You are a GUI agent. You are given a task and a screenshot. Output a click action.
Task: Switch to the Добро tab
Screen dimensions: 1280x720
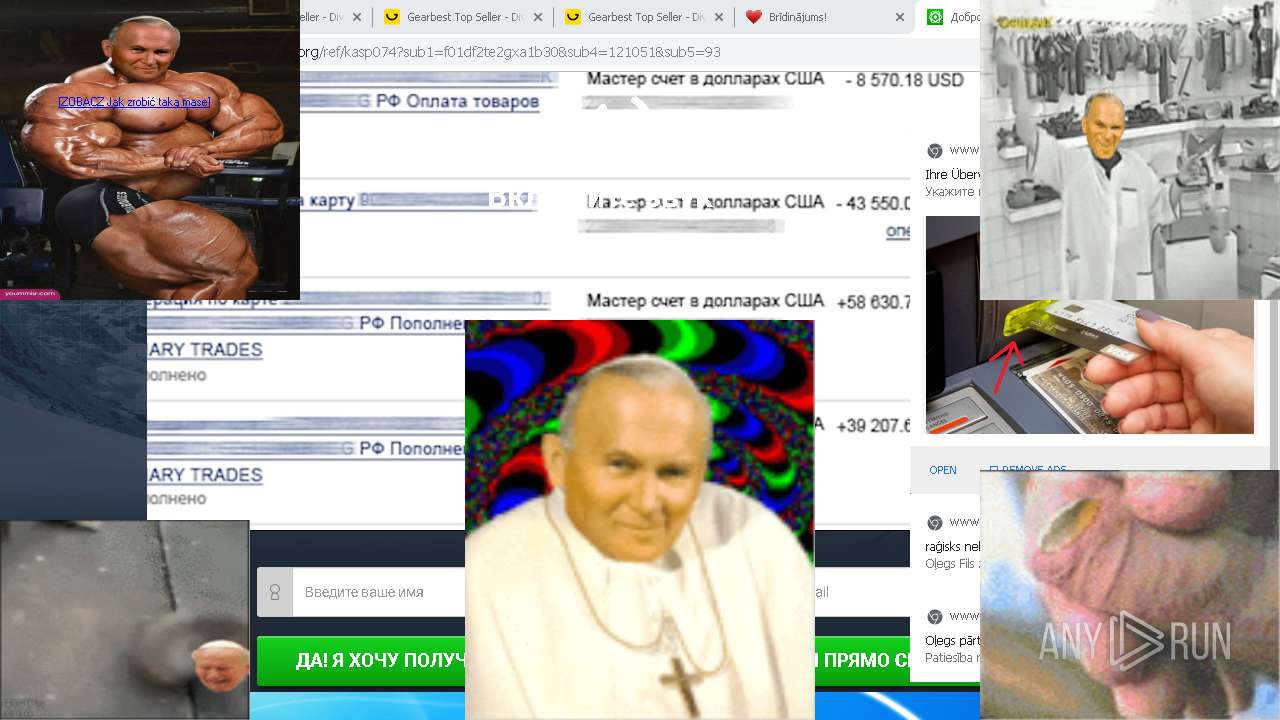pos(950,17)
